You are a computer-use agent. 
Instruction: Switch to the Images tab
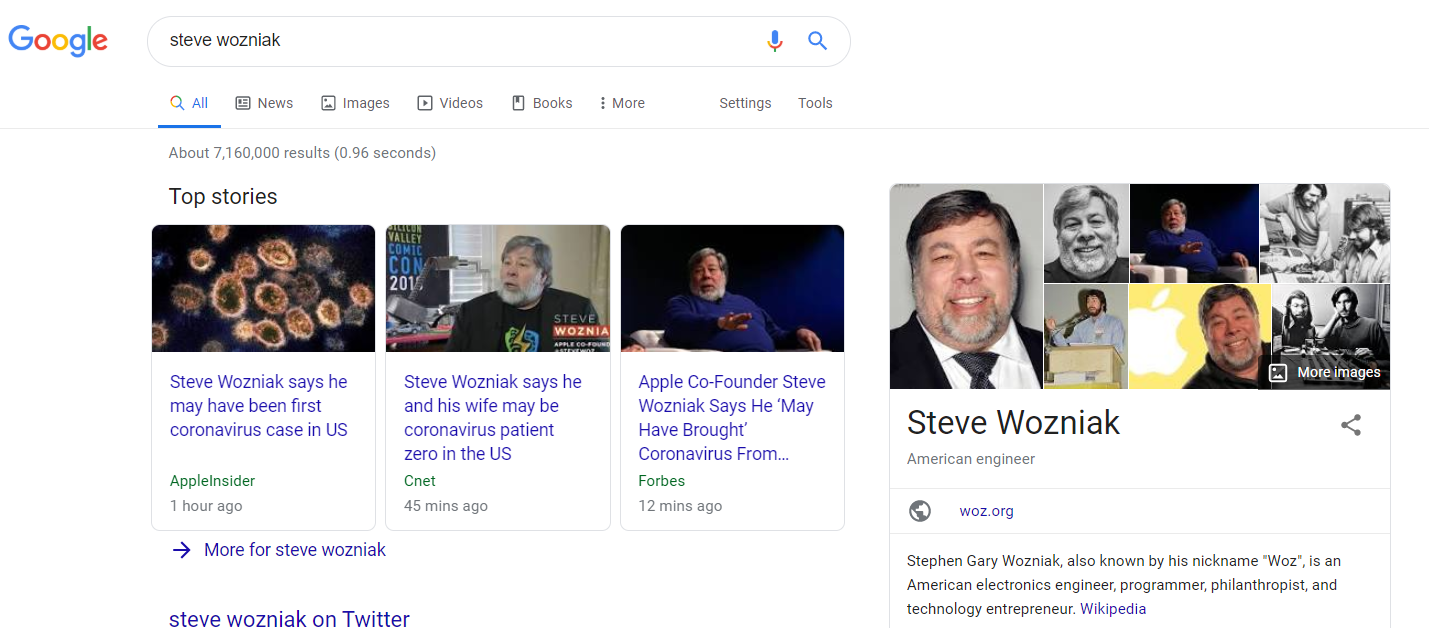click(x=355, y=103)
